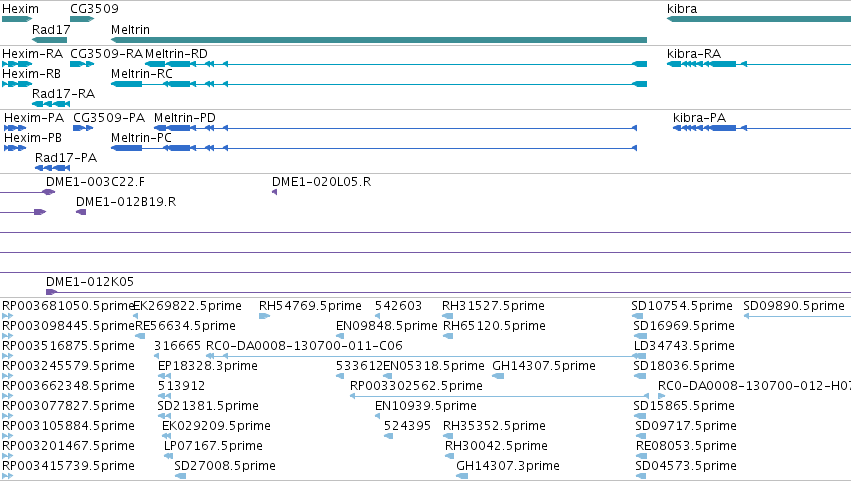Select the Meltrin-RD transcript label
This screenshot has width=851, height=481.
pyautogui.click(x=176, y=54)
